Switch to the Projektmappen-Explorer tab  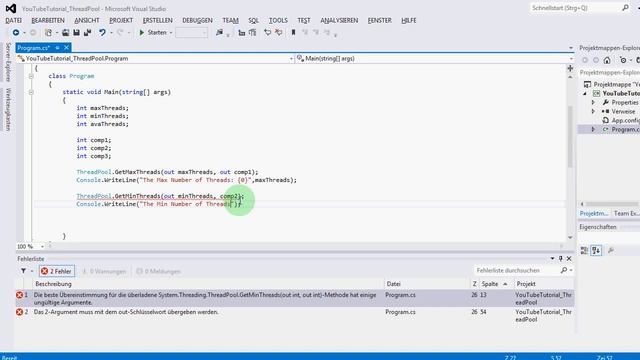coord(594,213)
